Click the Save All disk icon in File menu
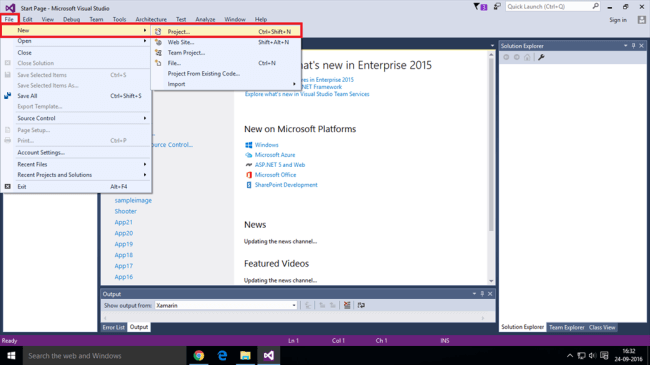The image size is (650, 365). [7, 96]
